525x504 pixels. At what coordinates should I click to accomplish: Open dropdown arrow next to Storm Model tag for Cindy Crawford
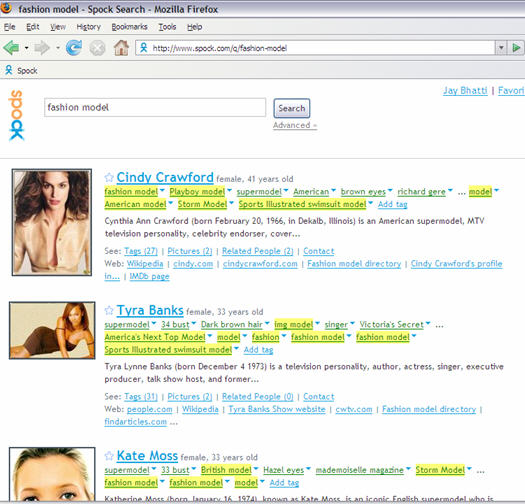(231, 203)
